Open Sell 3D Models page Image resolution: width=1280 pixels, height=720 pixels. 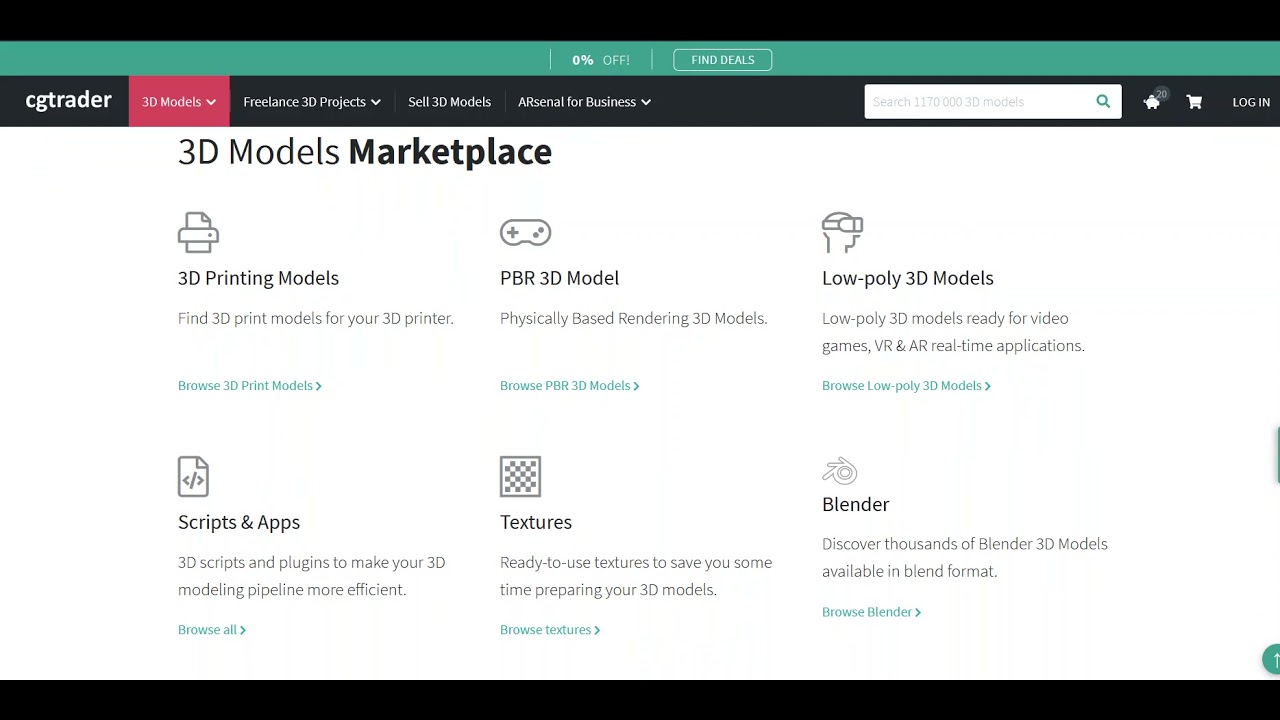point(449,102)
